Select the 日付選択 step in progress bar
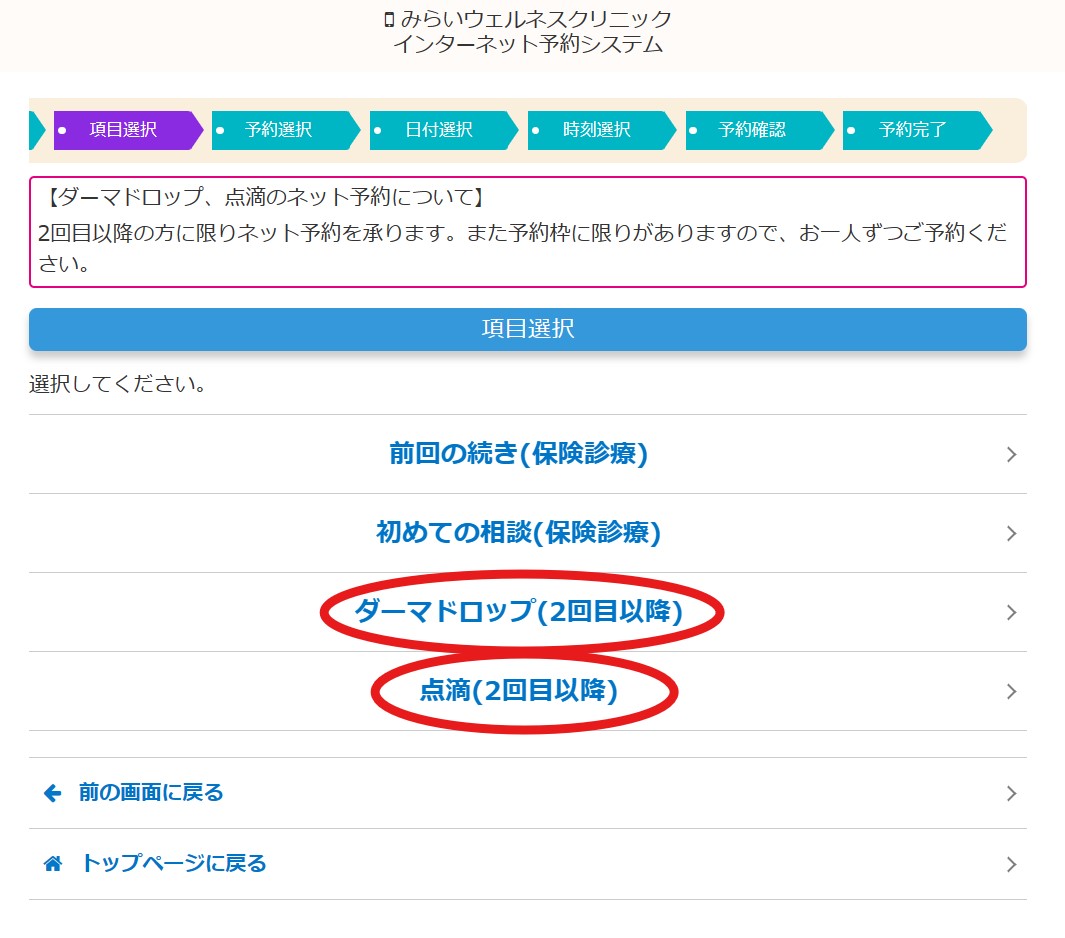Image resolution: width=1065 pixels, height=938 pixels. point(444,130)
